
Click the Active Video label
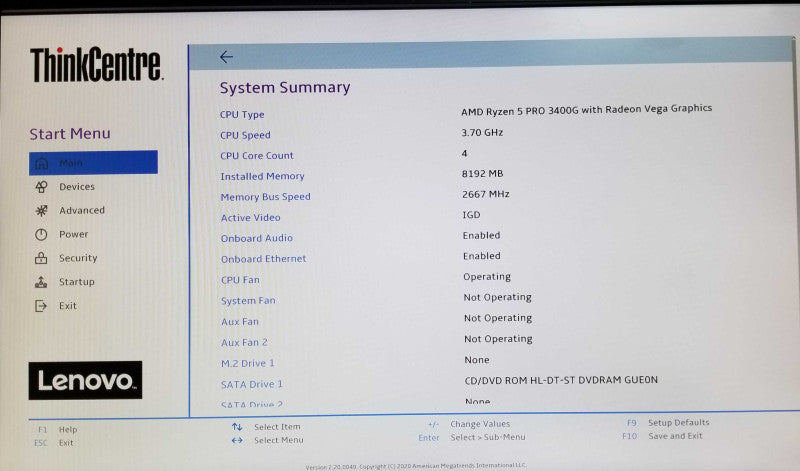[x=251, y=218]
